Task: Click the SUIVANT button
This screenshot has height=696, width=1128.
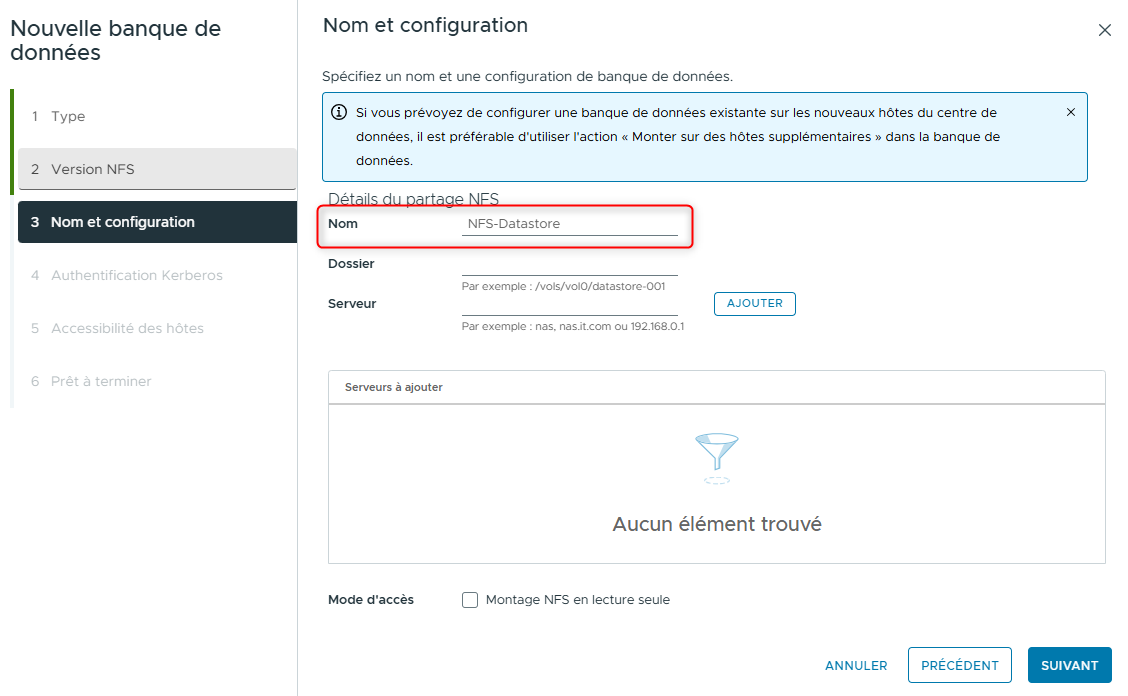Action: (1069, 665)
